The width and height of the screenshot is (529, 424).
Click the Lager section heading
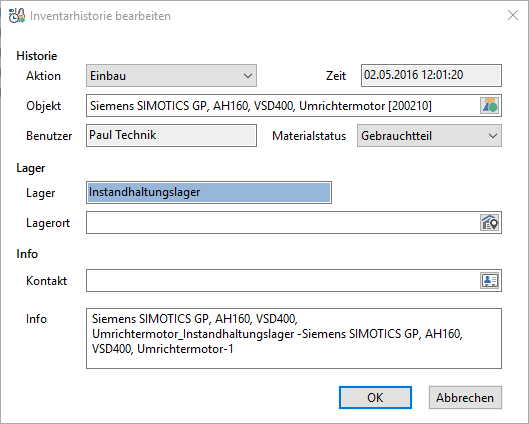[x=31, y=168]
